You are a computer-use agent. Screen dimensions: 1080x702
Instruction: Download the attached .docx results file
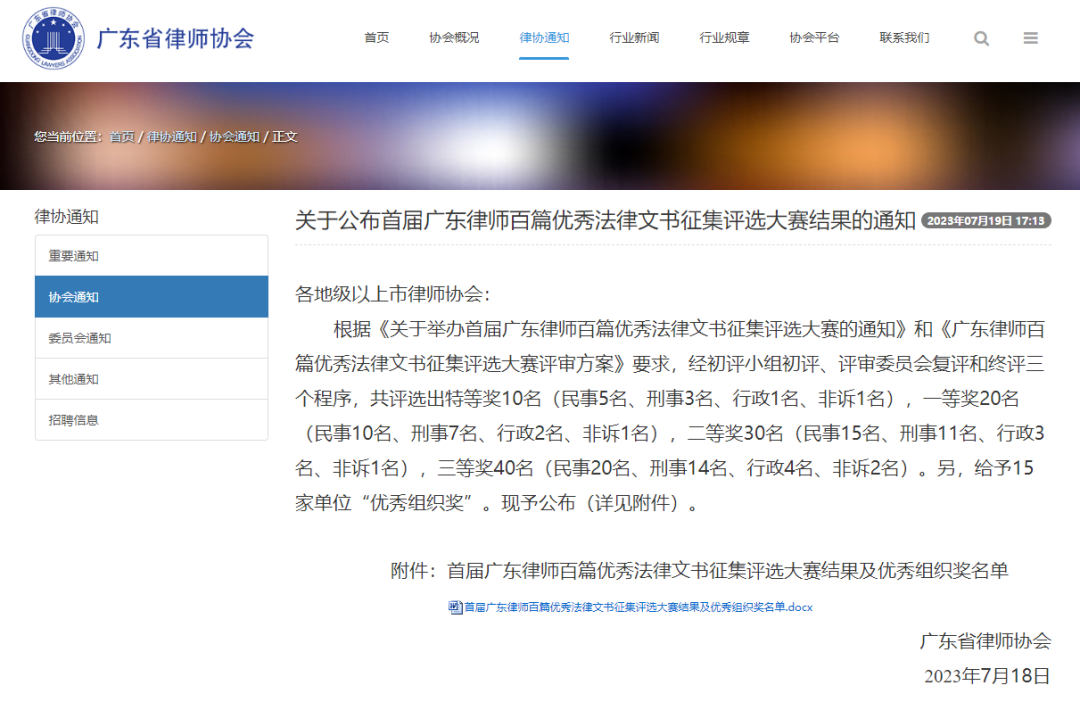pyautogui.click(x=638, y=607)
